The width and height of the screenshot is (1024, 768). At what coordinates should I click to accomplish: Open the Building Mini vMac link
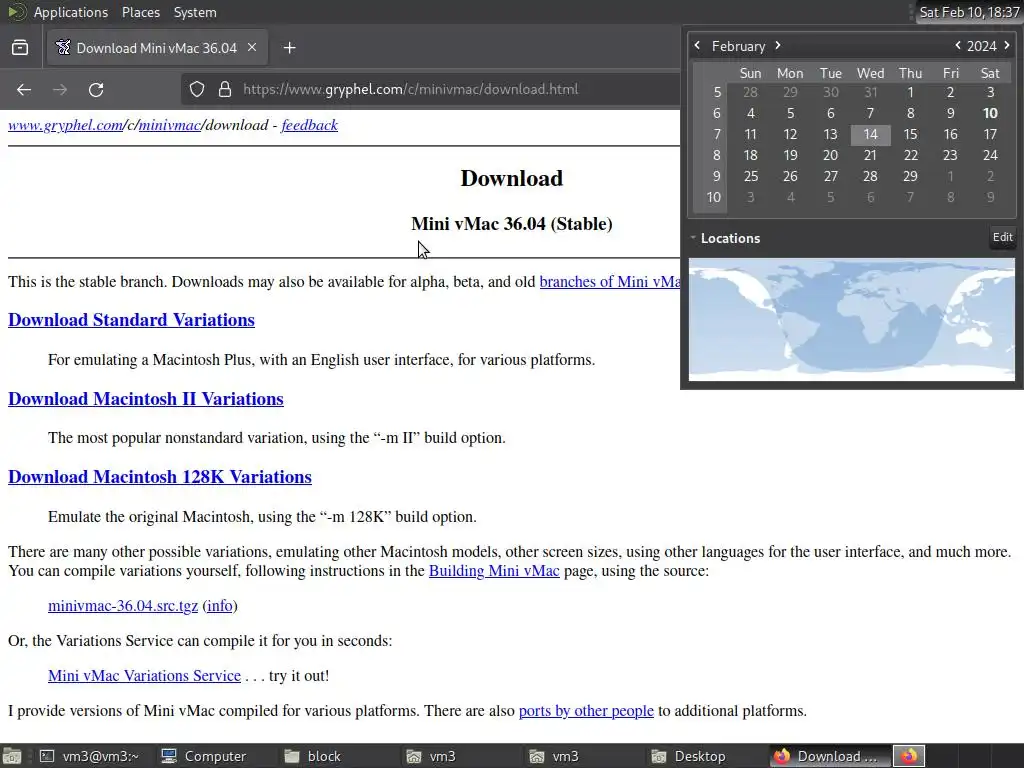pyautogui.click(x=494, y=571)
